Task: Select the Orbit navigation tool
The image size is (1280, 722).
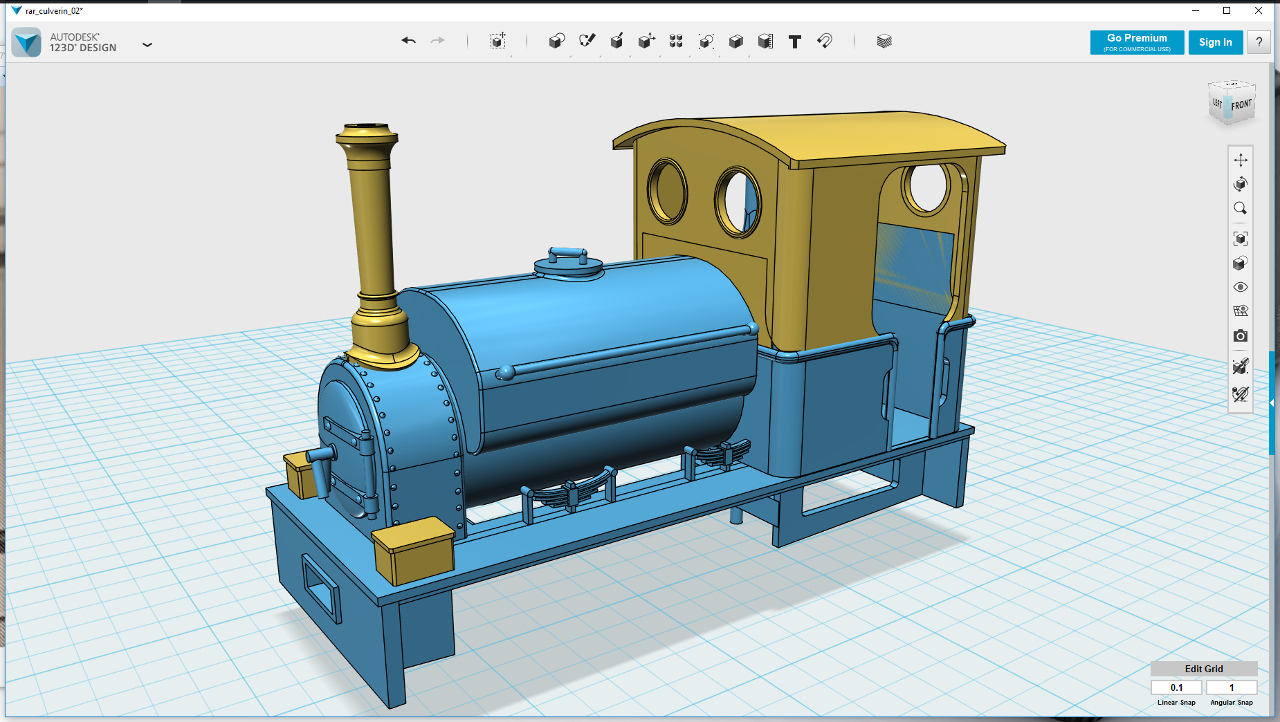Action: (1241, 184)
